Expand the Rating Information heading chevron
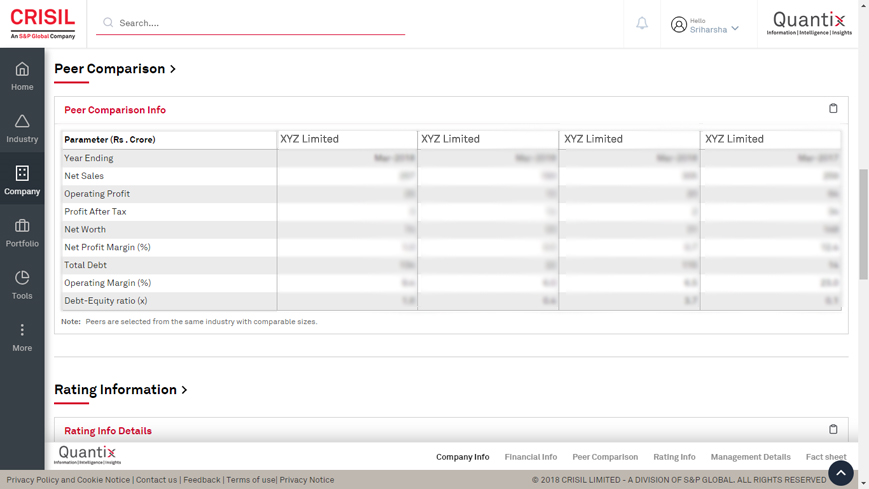This screenshot has height=489, width=869. (x=184, y=390)
